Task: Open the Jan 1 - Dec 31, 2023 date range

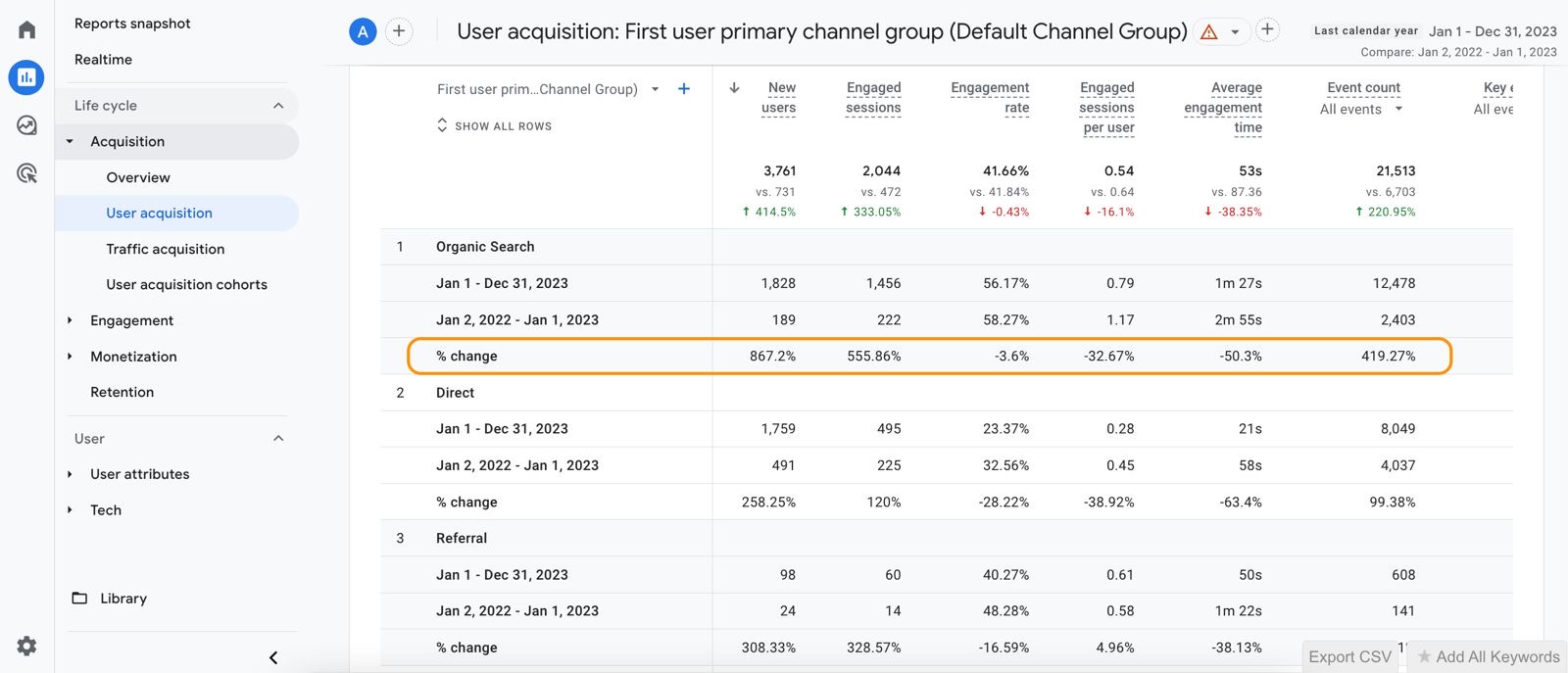Action: [x=1492, y=31]
